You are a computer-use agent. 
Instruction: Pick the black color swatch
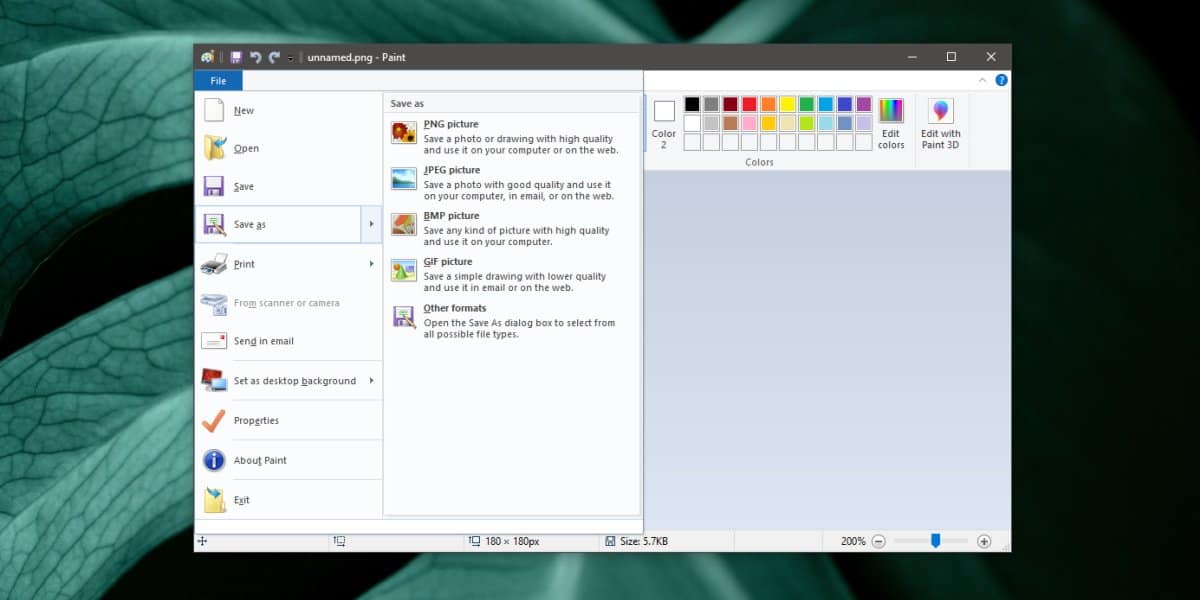(x=692, y=104)
